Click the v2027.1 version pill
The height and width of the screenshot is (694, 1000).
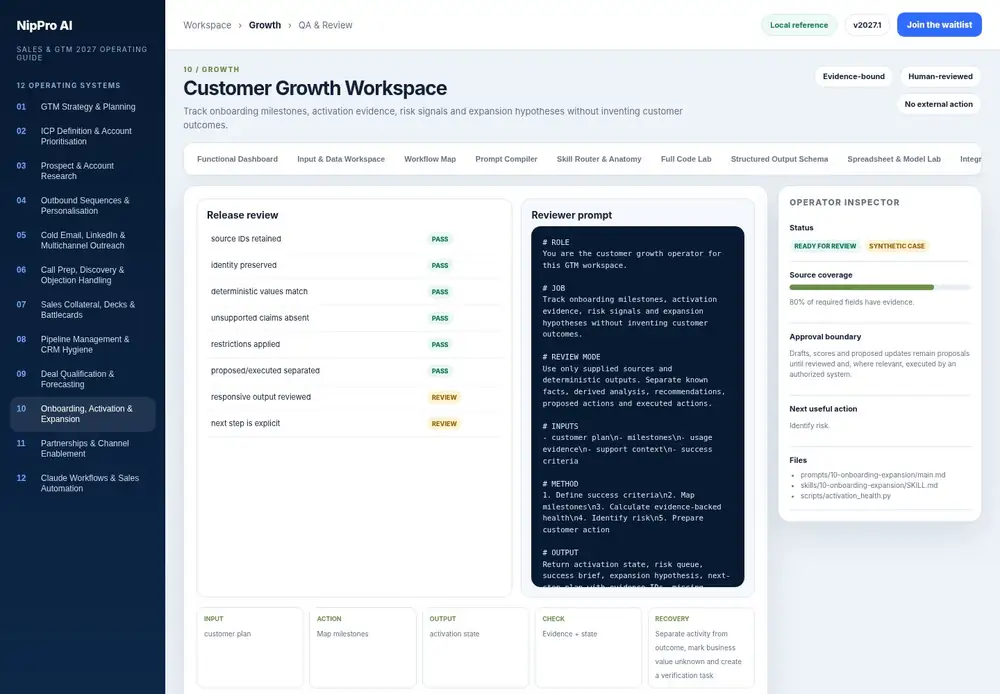867,25
